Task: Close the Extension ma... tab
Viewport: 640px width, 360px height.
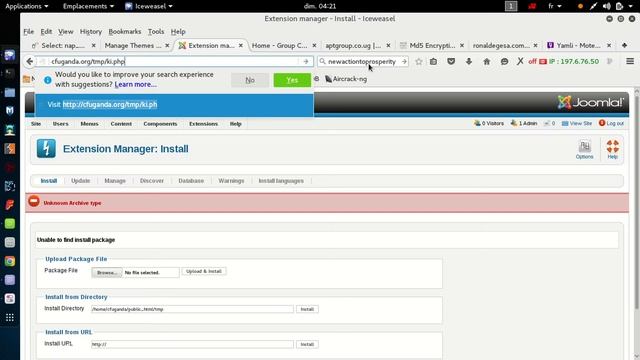Action: (x=241, y=45)
